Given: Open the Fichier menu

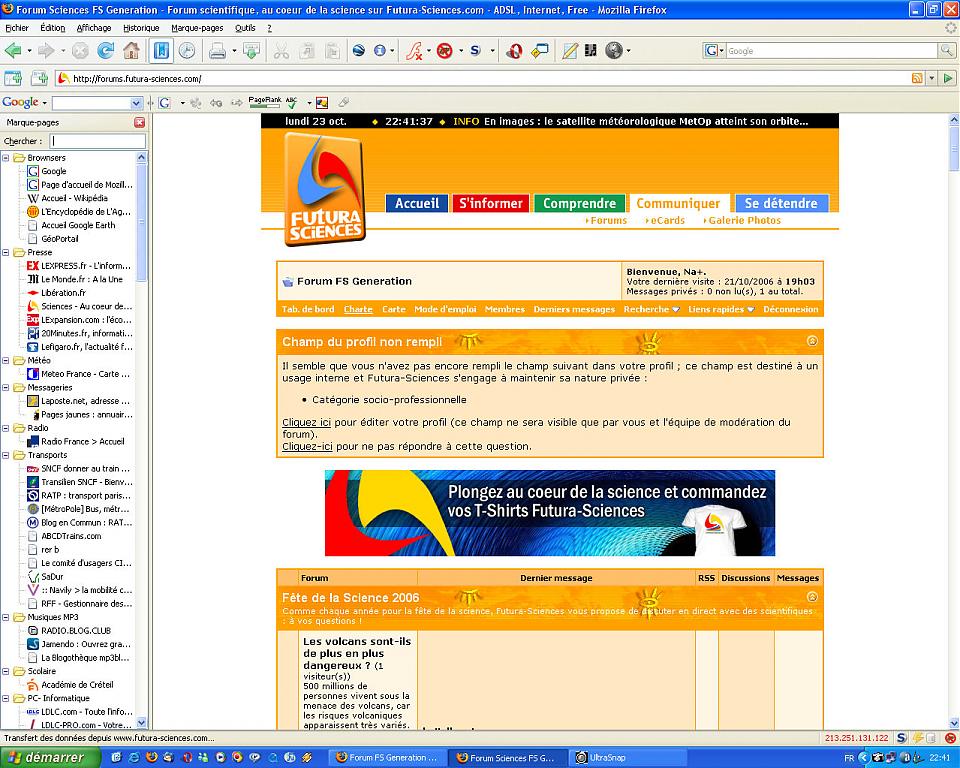Looking at the screenshot, I should [17, 28].
